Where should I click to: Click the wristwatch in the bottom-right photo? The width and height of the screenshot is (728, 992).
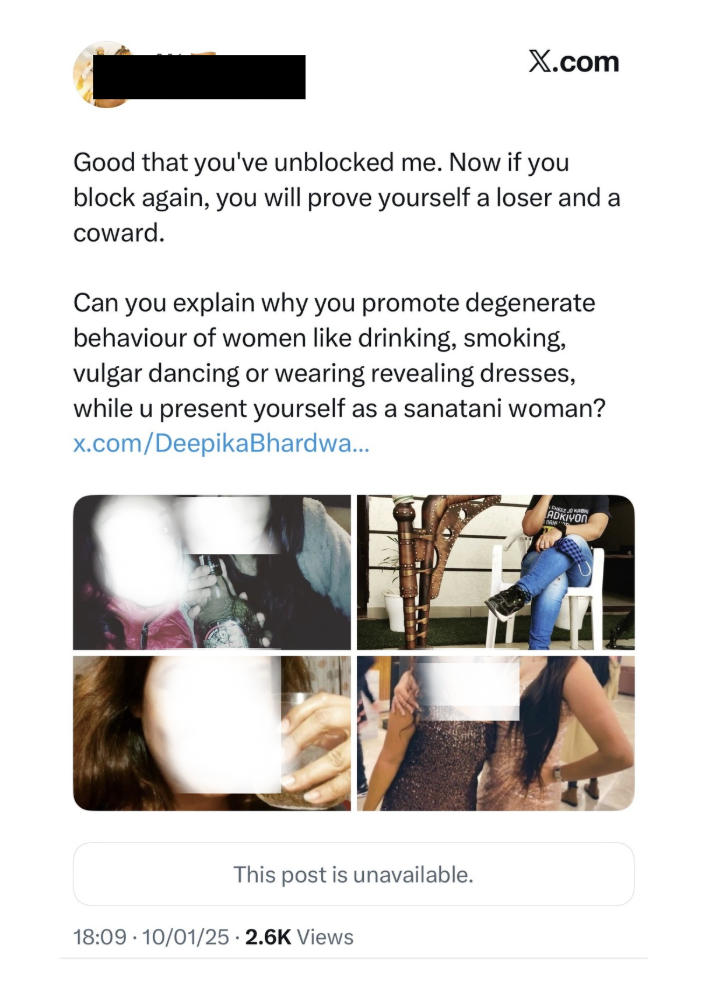pyautogui.click(x=556, y=772)
